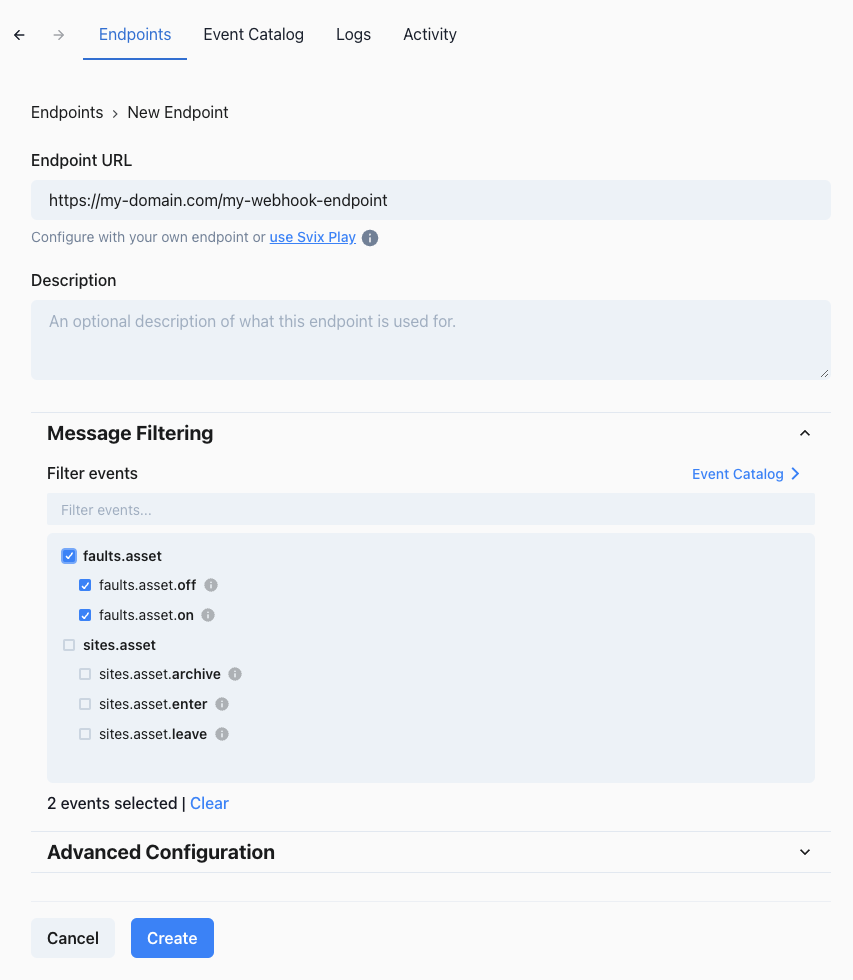Uncheck the faults.asset event group checkbox

click(68, 555)
